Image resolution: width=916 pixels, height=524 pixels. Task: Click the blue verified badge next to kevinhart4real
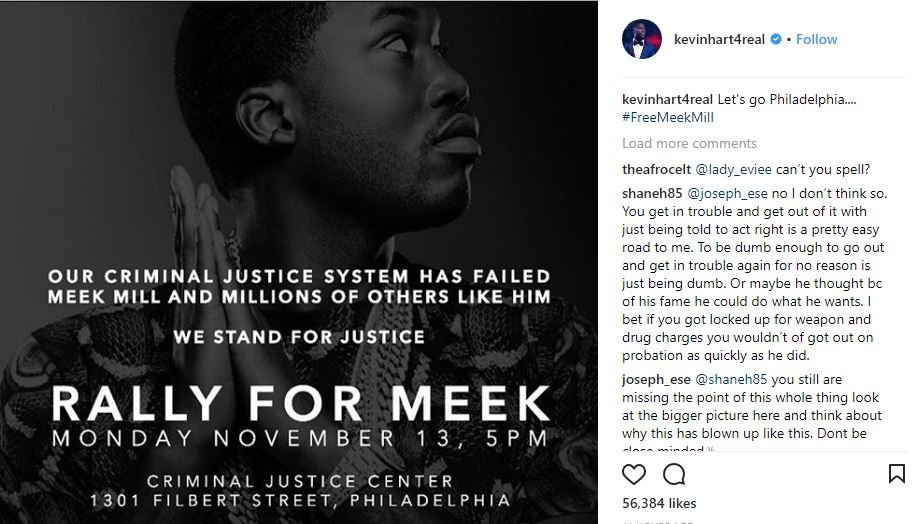[x=774, y=40]
